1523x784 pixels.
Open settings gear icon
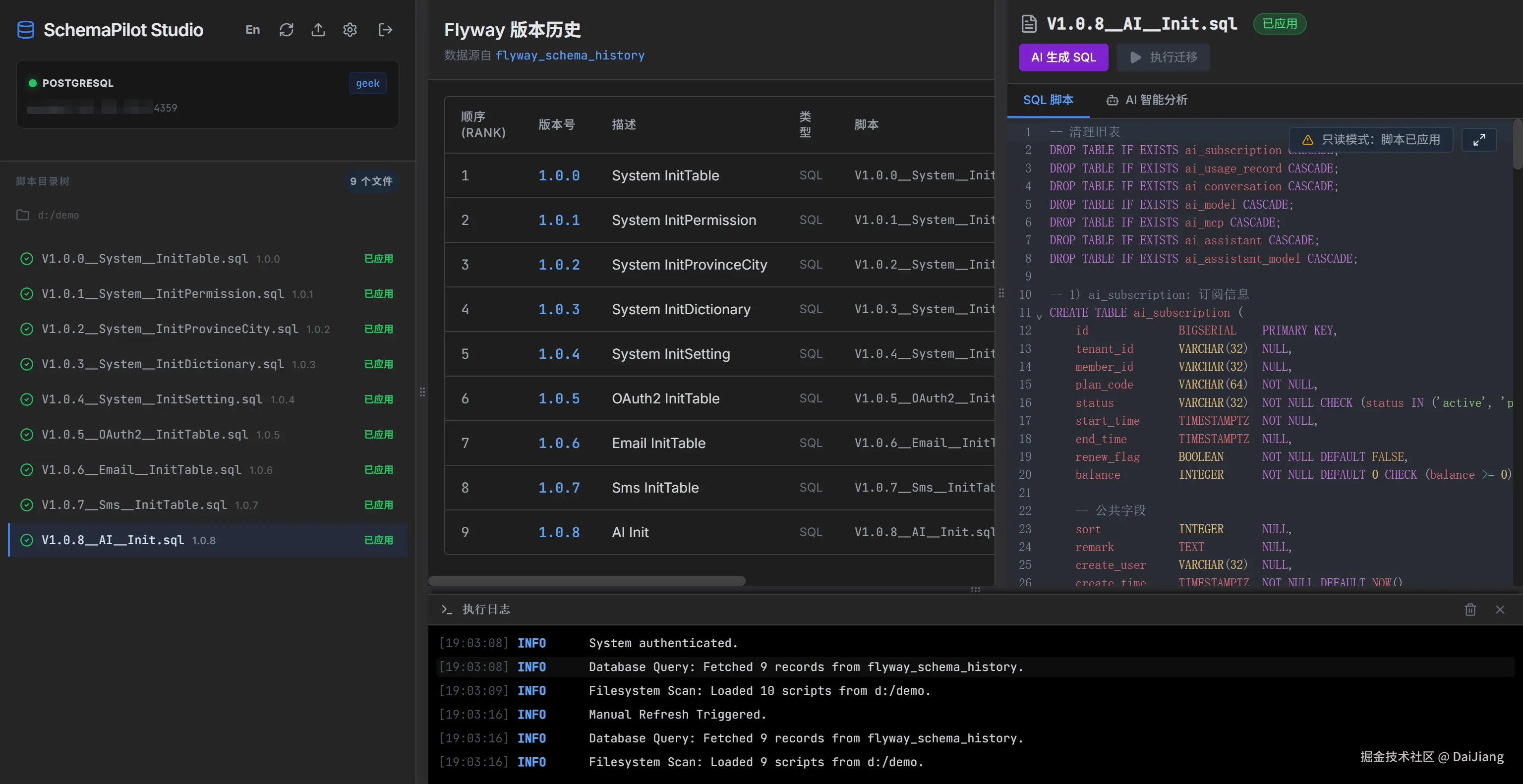coord(350,30)
